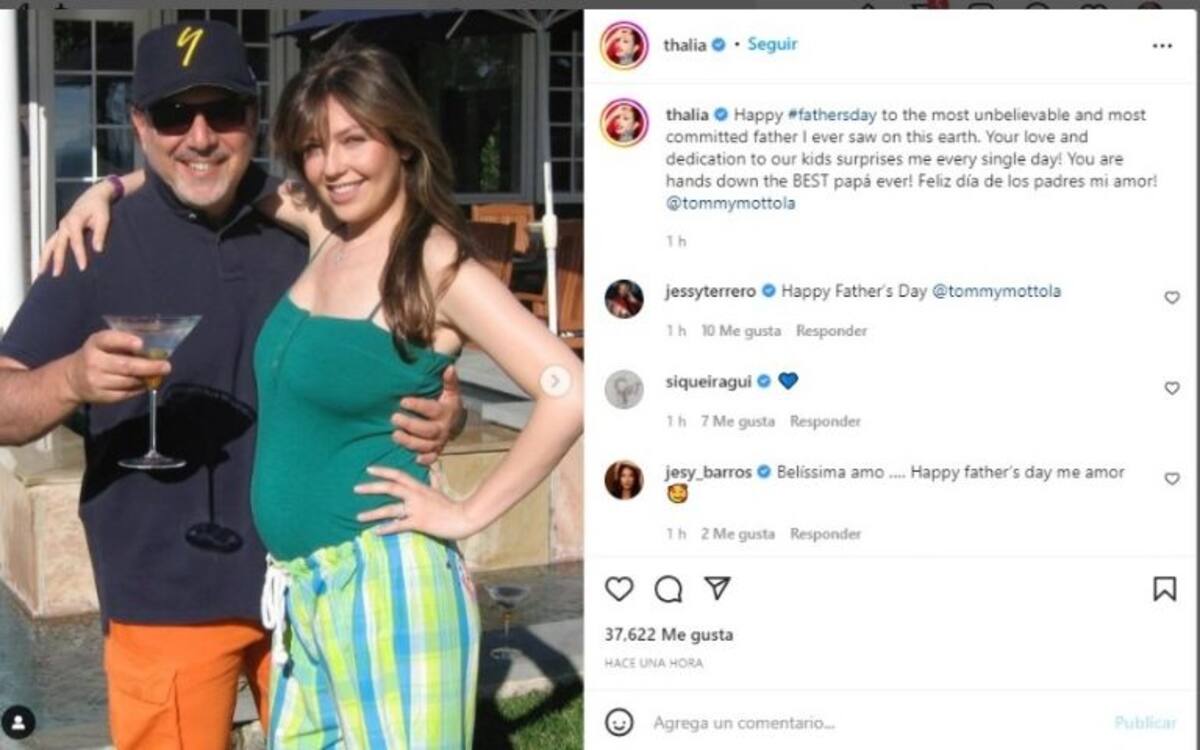Open thalia's profile picture in the header
The width and height of the screenshot is (1200, 750).
624,46
